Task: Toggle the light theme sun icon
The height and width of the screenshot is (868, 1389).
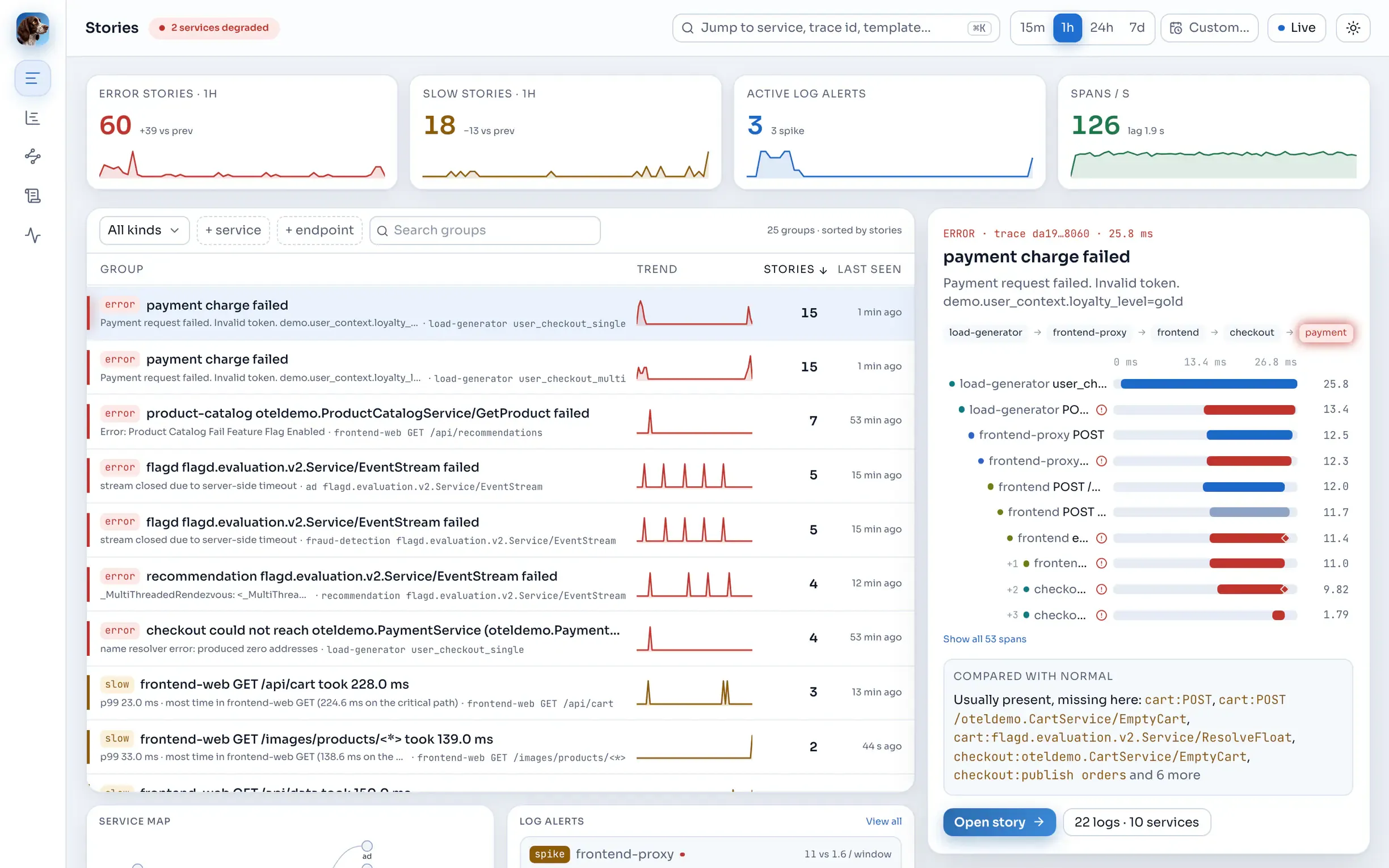Action: point(1353,28)
